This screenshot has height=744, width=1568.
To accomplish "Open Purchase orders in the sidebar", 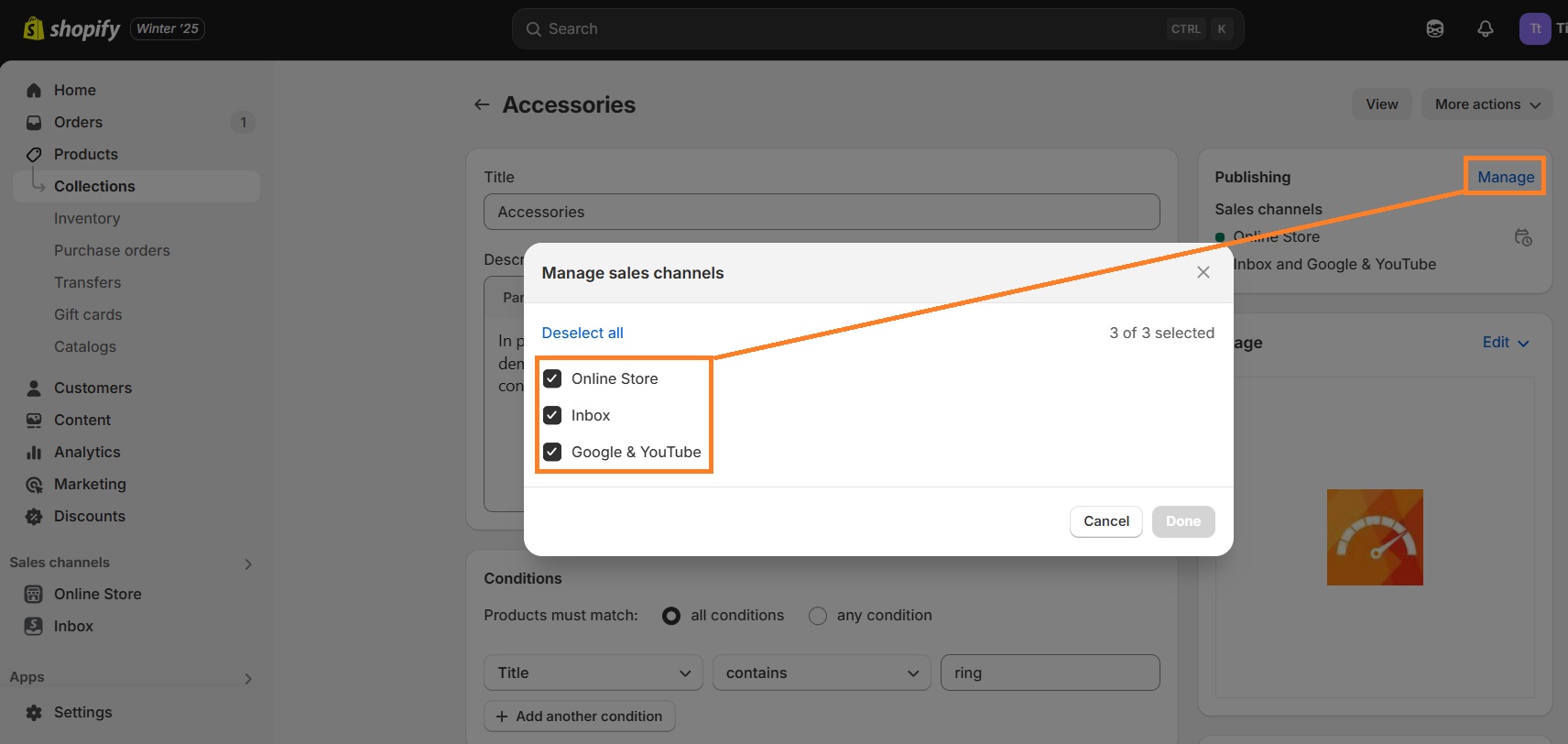I will tap(112, 250).
